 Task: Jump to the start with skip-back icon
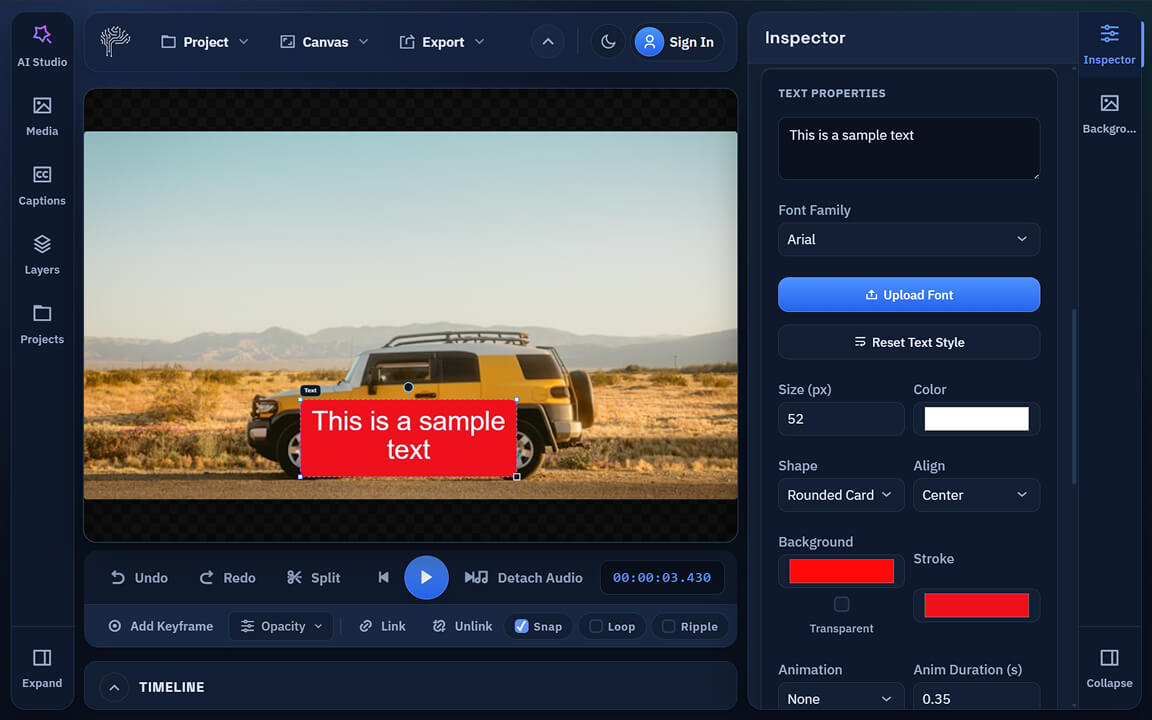(383, 577)
